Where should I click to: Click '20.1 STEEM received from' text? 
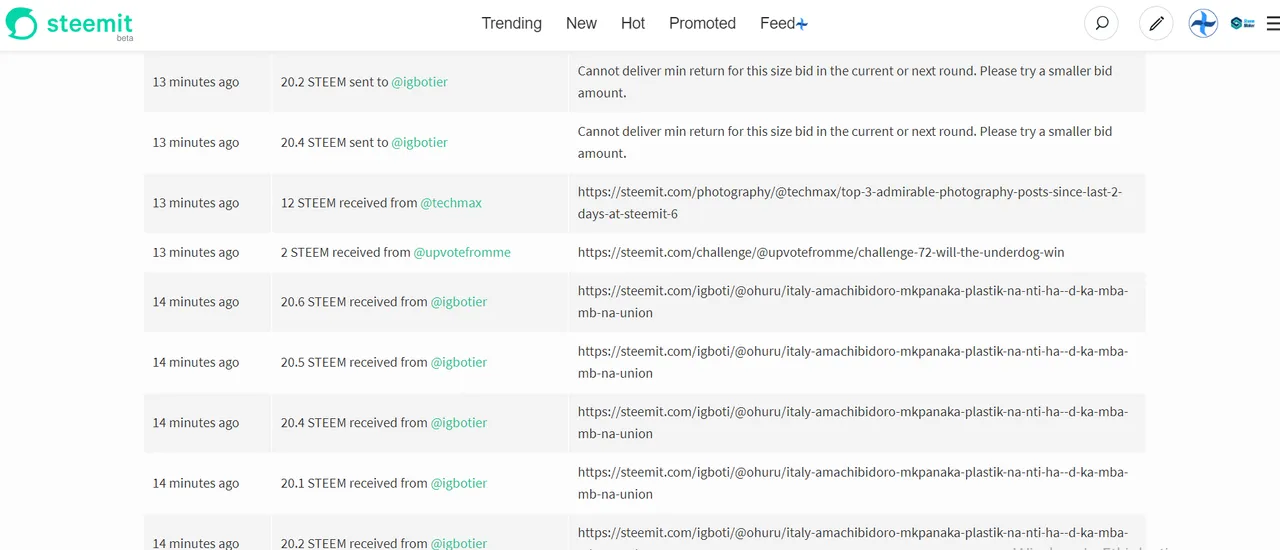tap(354, 483)
